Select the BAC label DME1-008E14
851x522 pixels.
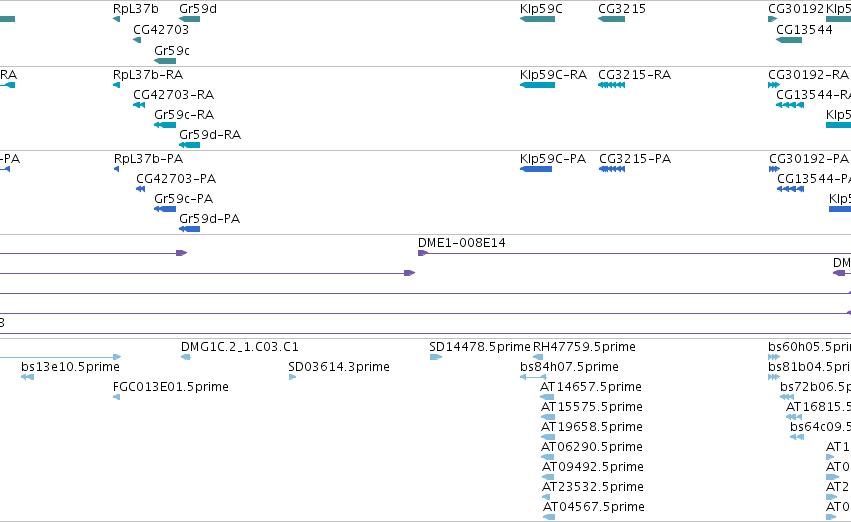461,243
